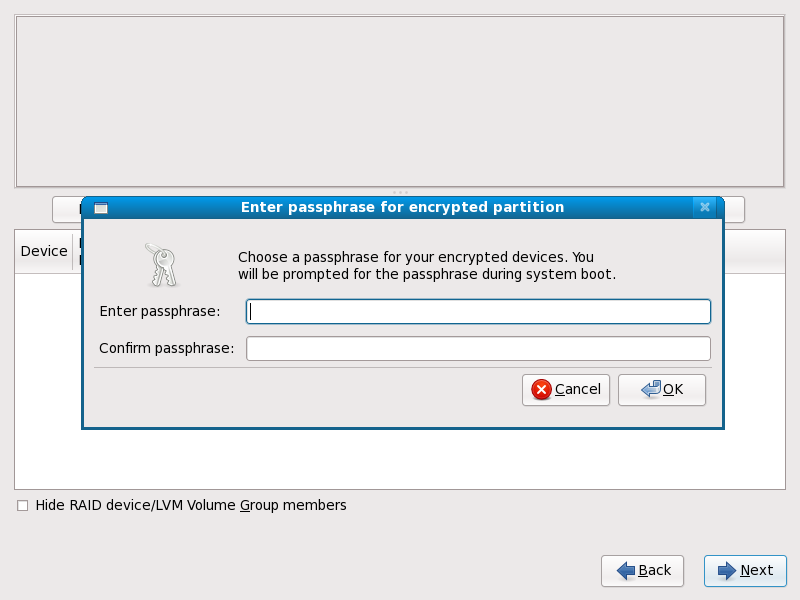
Task: Focus the Confirm passphrase text field
Action: click(478, 349)
